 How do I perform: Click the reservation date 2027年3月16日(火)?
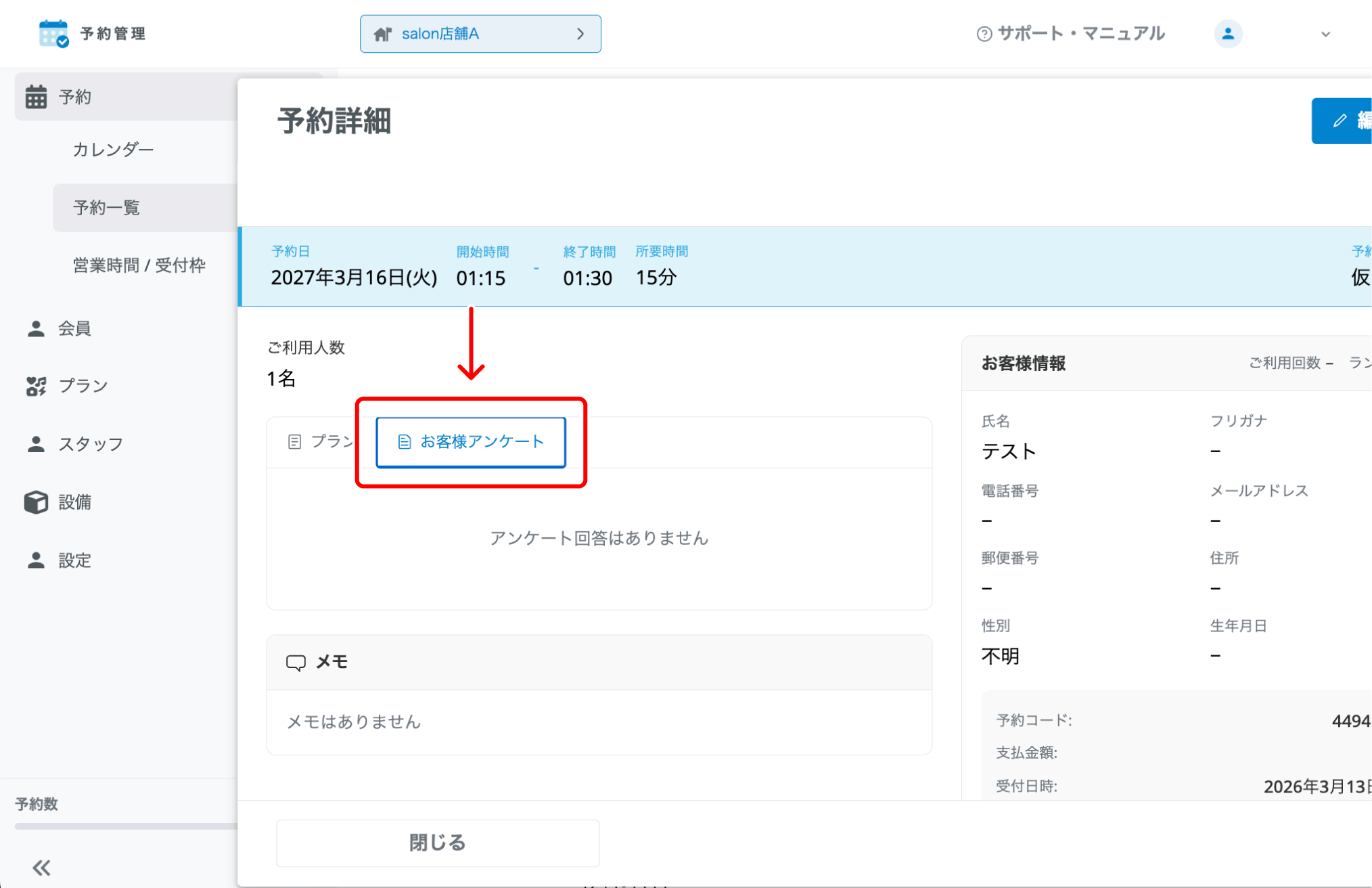[354, 277]
